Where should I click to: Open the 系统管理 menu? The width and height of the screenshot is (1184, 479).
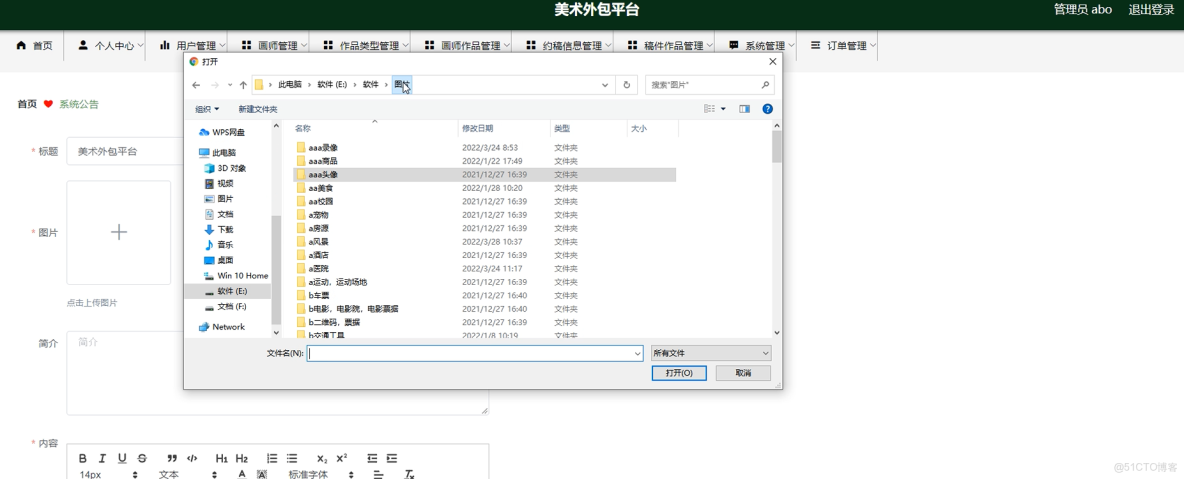click(760, 45)
